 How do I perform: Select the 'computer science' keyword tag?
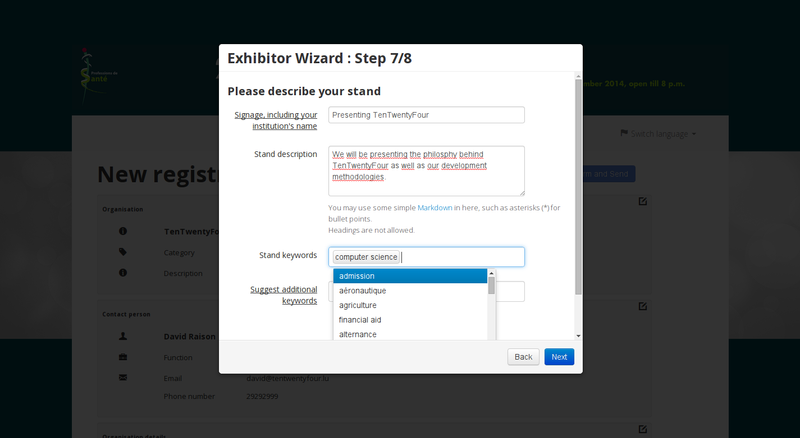[366, 257]
